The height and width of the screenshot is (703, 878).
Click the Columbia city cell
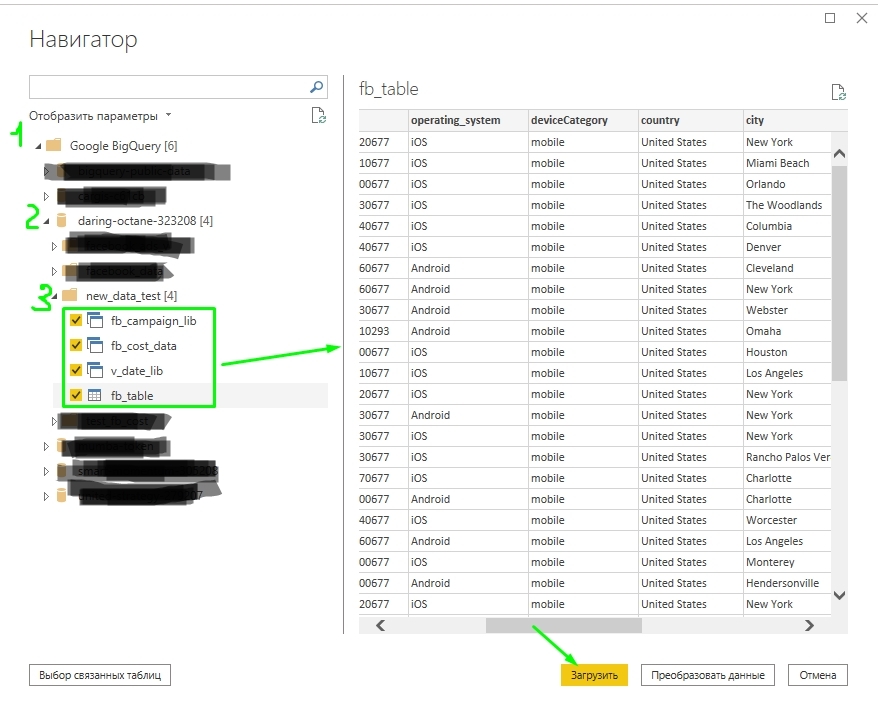click(787, 226)
